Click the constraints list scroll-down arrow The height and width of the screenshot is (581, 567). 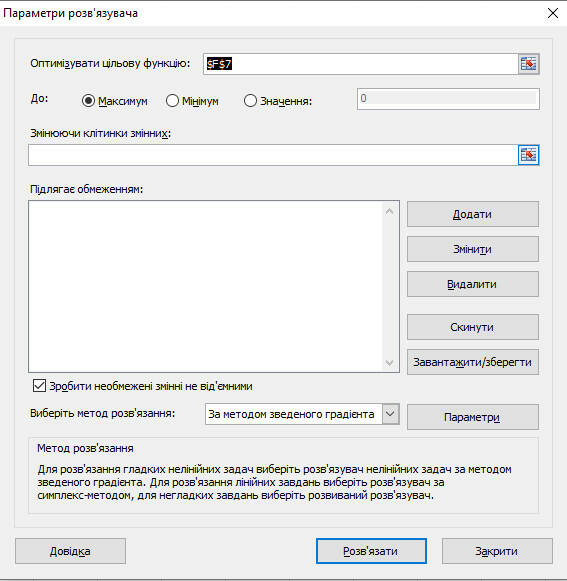tap(389, 362)
